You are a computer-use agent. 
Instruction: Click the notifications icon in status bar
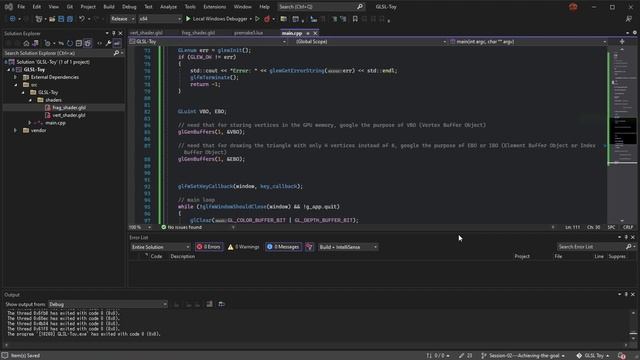[x=622, y=356]
